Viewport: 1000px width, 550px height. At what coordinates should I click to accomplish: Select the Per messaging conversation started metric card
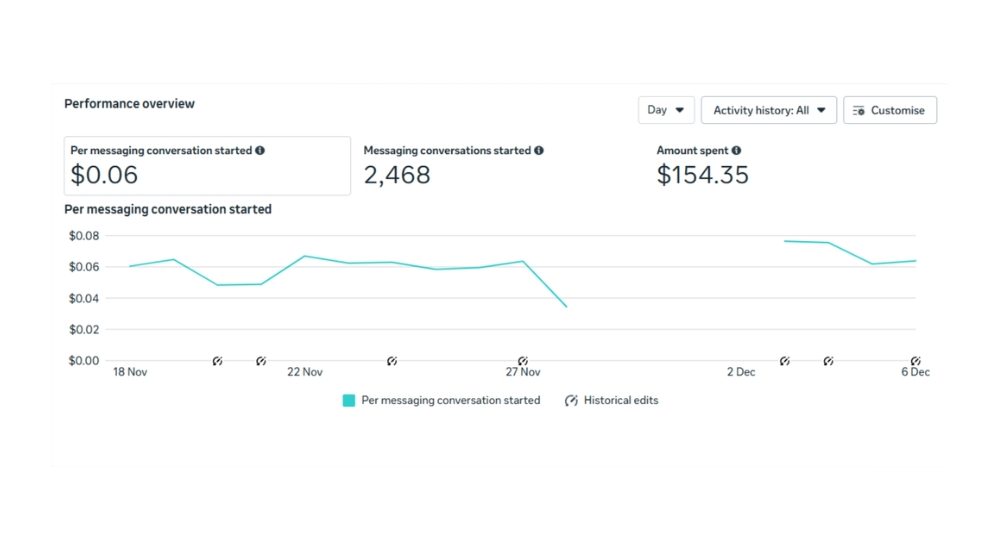click(207, 166)
